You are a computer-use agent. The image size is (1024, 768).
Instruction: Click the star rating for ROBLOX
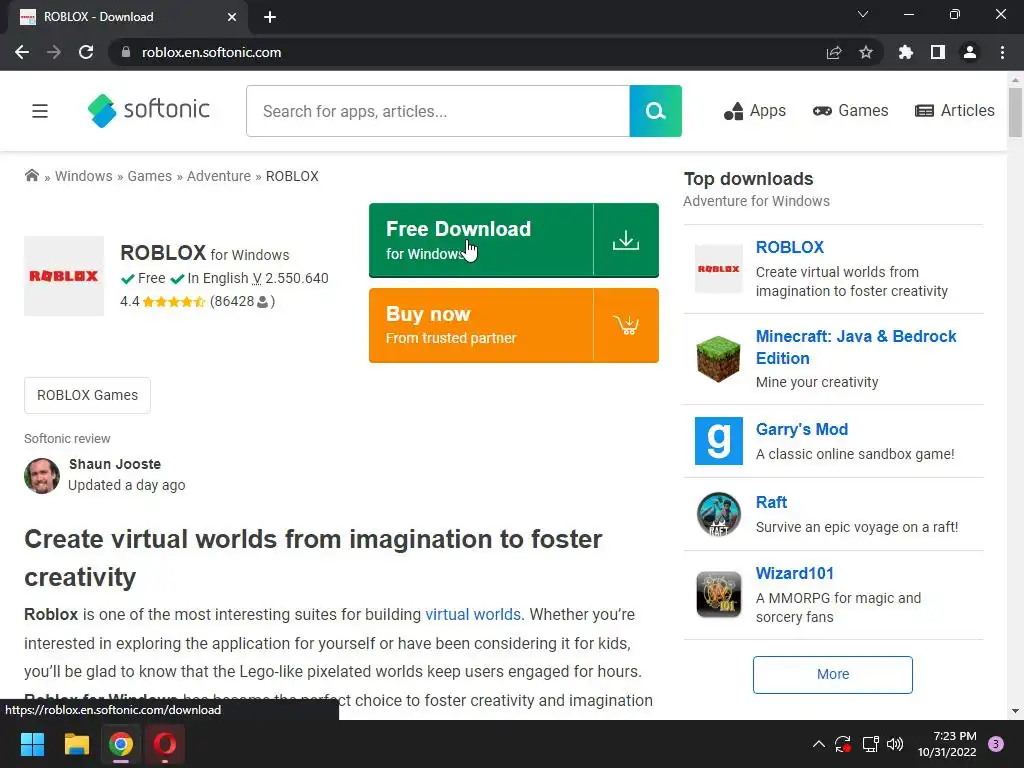click(x=174, y=302)
